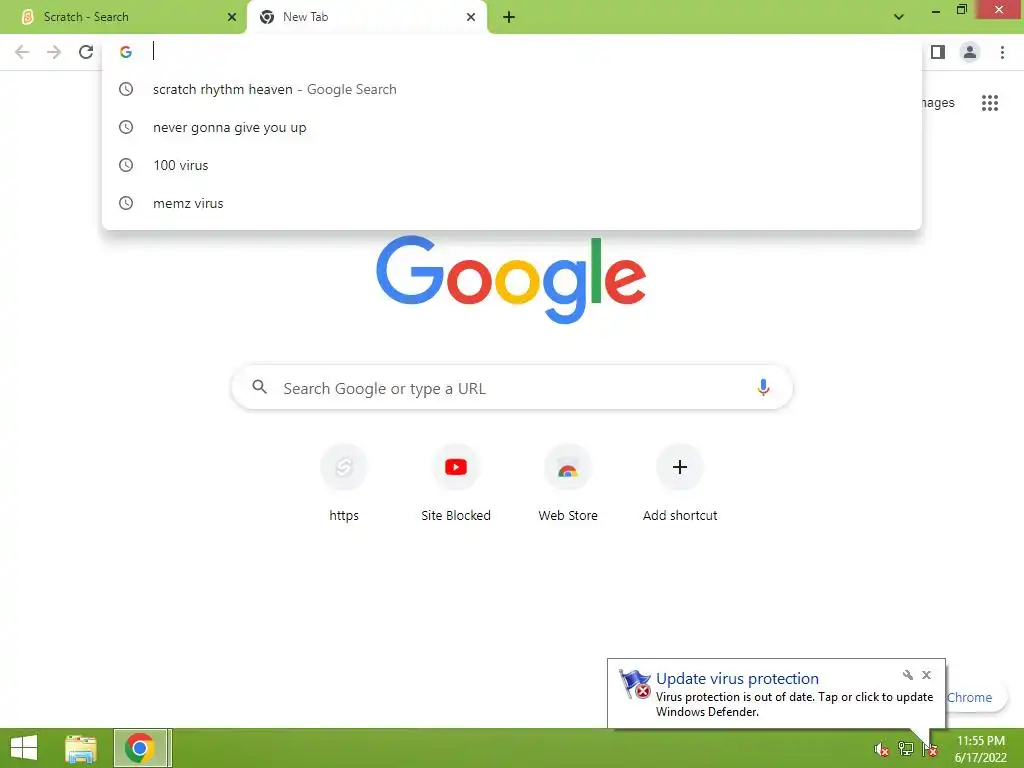Select the '100 virus' suggestion

point(512,165)
